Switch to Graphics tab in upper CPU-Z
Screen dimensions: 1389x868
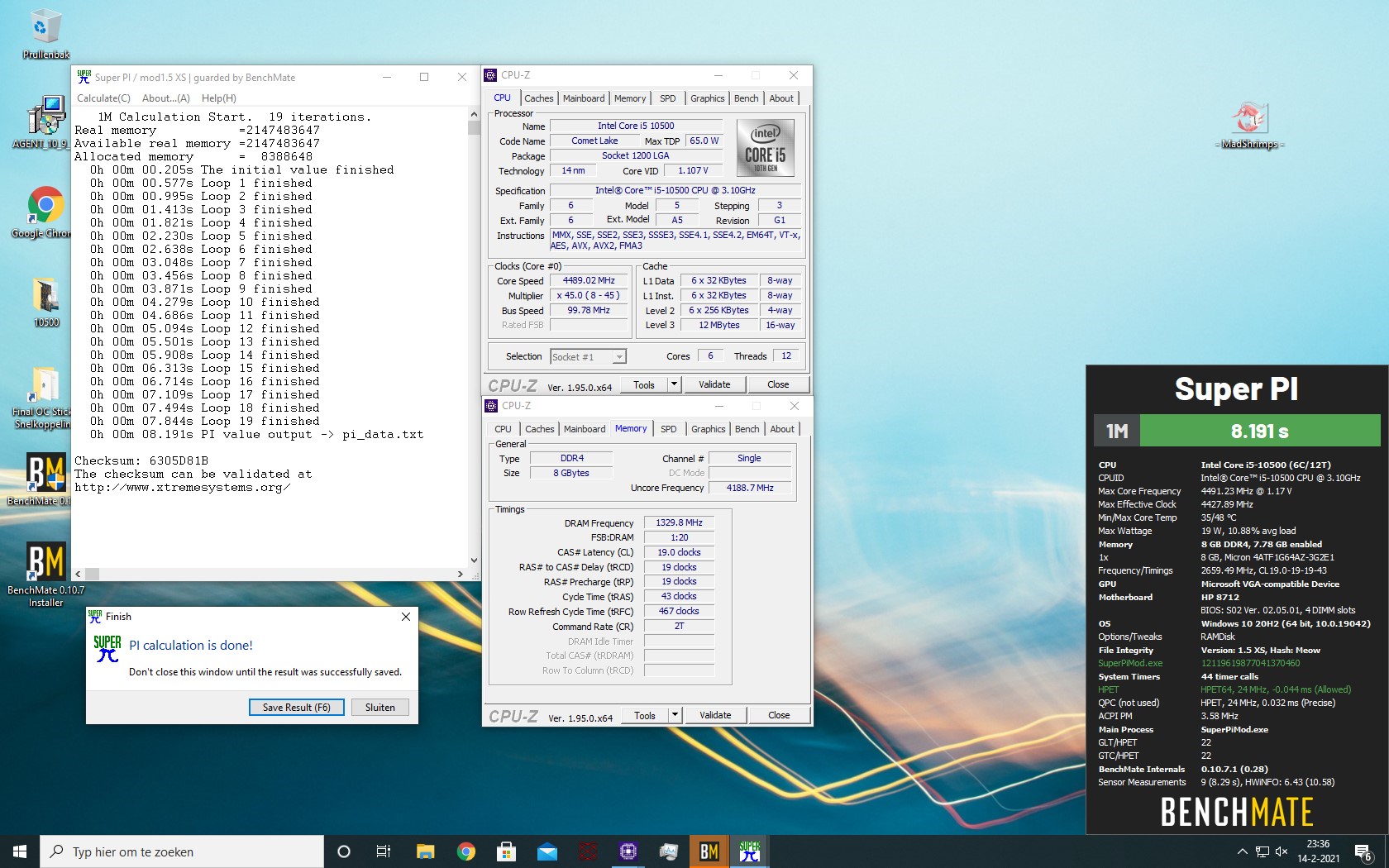click(x=708, y=98)
